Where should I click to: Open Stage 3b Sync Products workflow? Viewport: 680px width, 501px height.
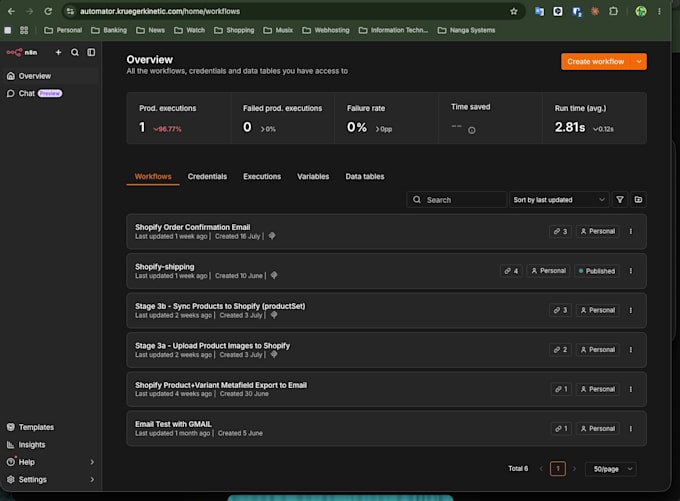[386, 310]
